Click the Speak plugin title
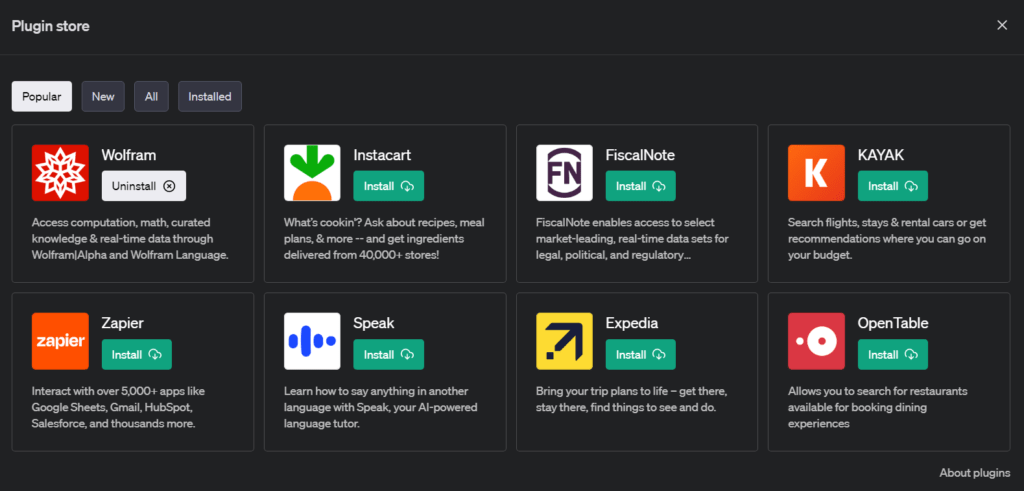 [x=374, y=323]
